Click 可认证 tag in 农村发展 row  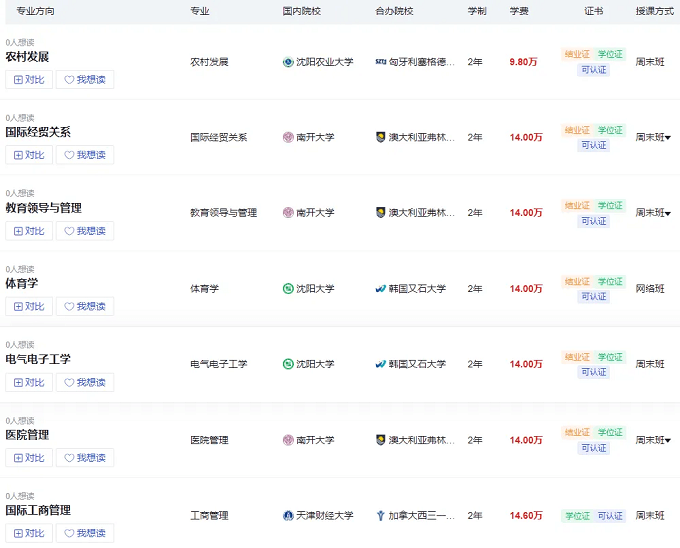click(593, 70)
